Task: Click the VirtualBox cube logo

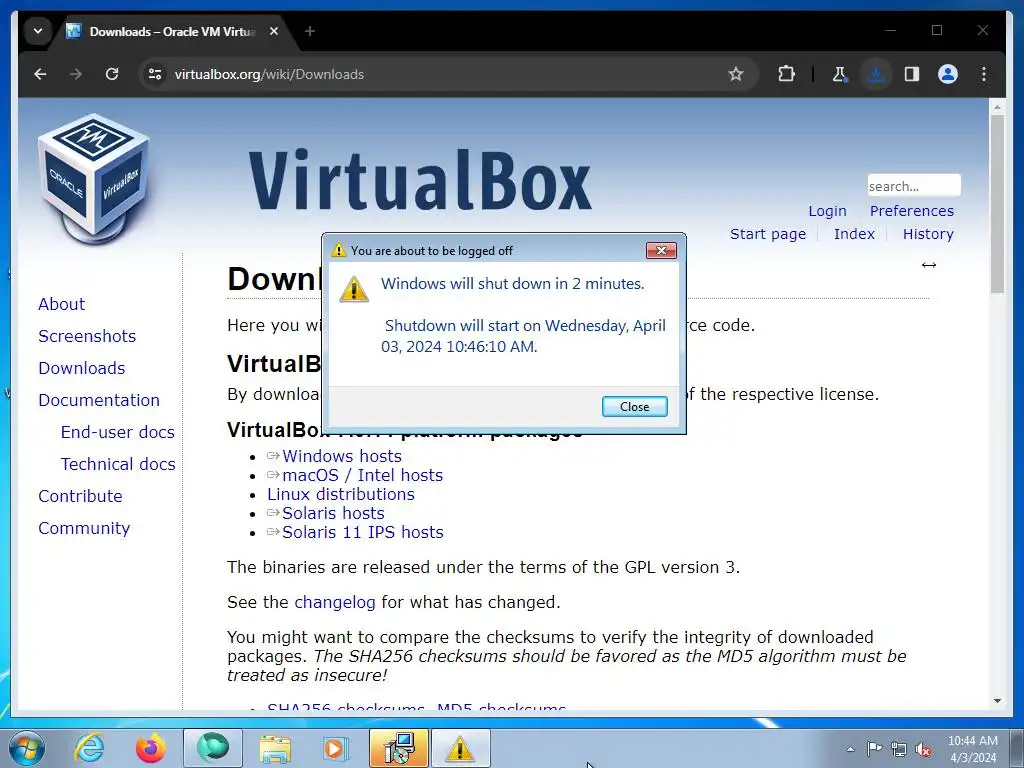Action: click(93, 178)
